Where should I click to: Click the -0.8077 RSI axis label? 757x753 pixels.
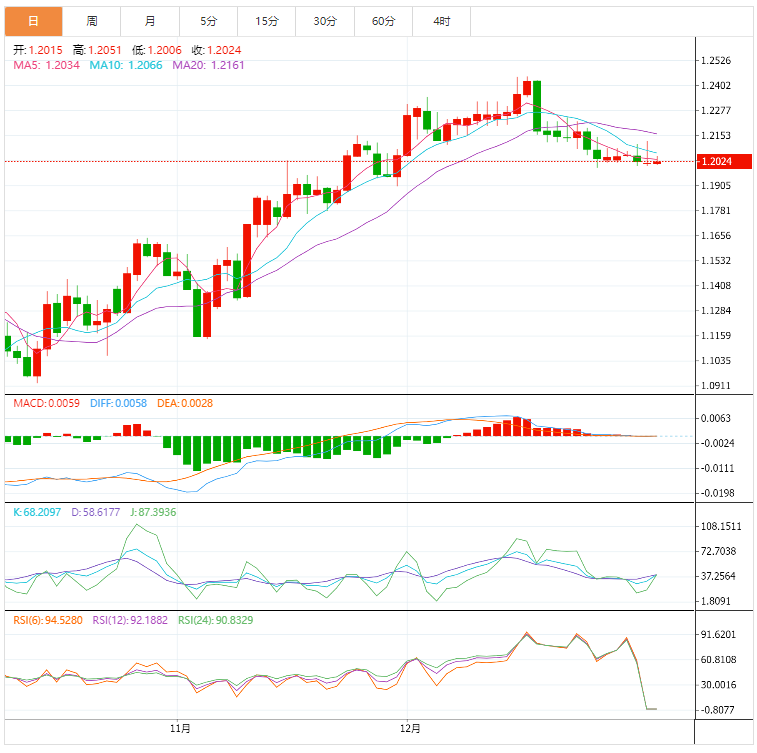pyautogui.click(x=717, y=710)
